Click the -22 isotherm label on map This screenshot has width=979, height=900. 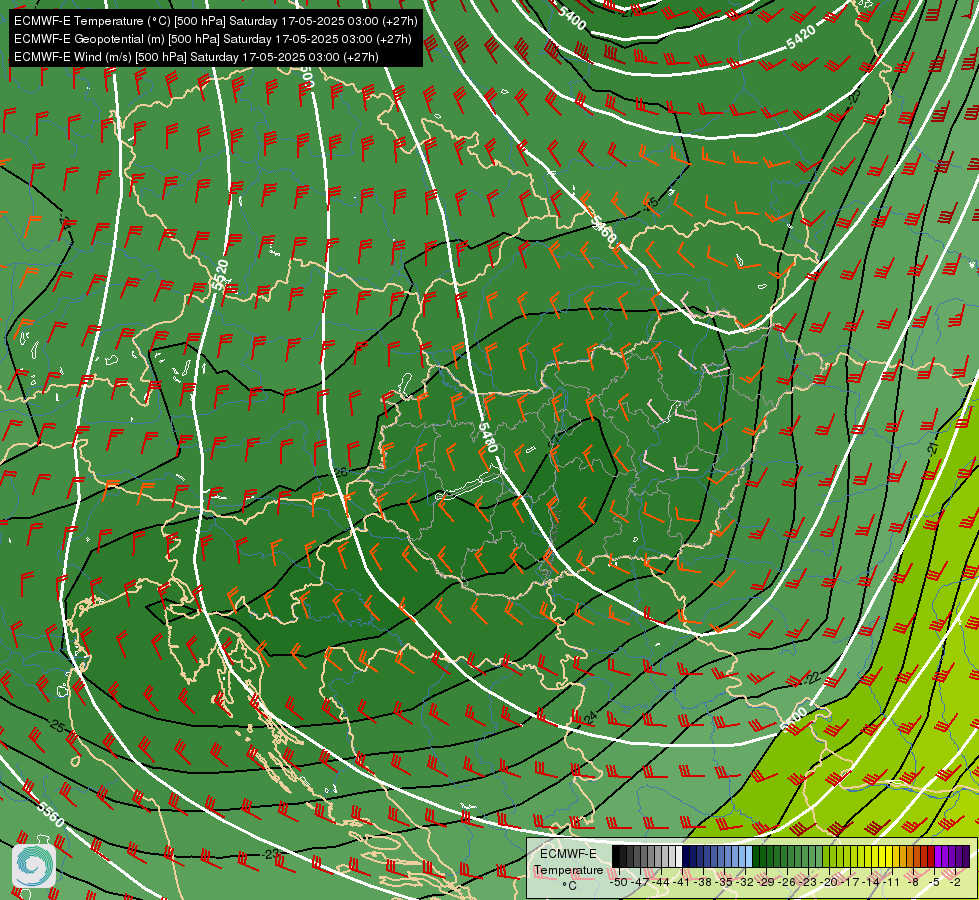click(x=810, y=679)
